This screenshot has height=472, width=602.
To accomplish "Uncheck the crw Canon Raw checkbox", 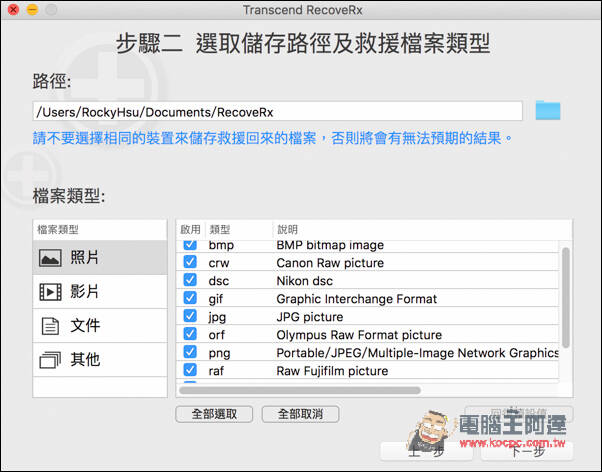I will point(190,262).
